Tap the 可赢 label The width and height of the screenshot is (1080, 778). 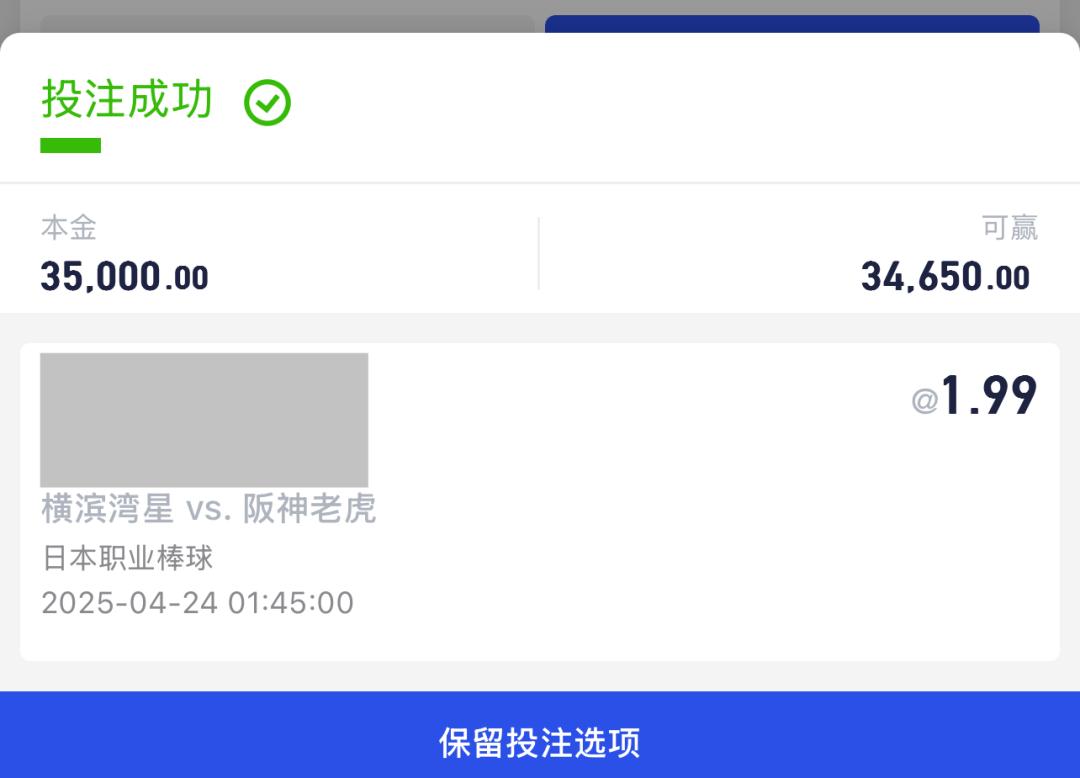(1010, 228)
